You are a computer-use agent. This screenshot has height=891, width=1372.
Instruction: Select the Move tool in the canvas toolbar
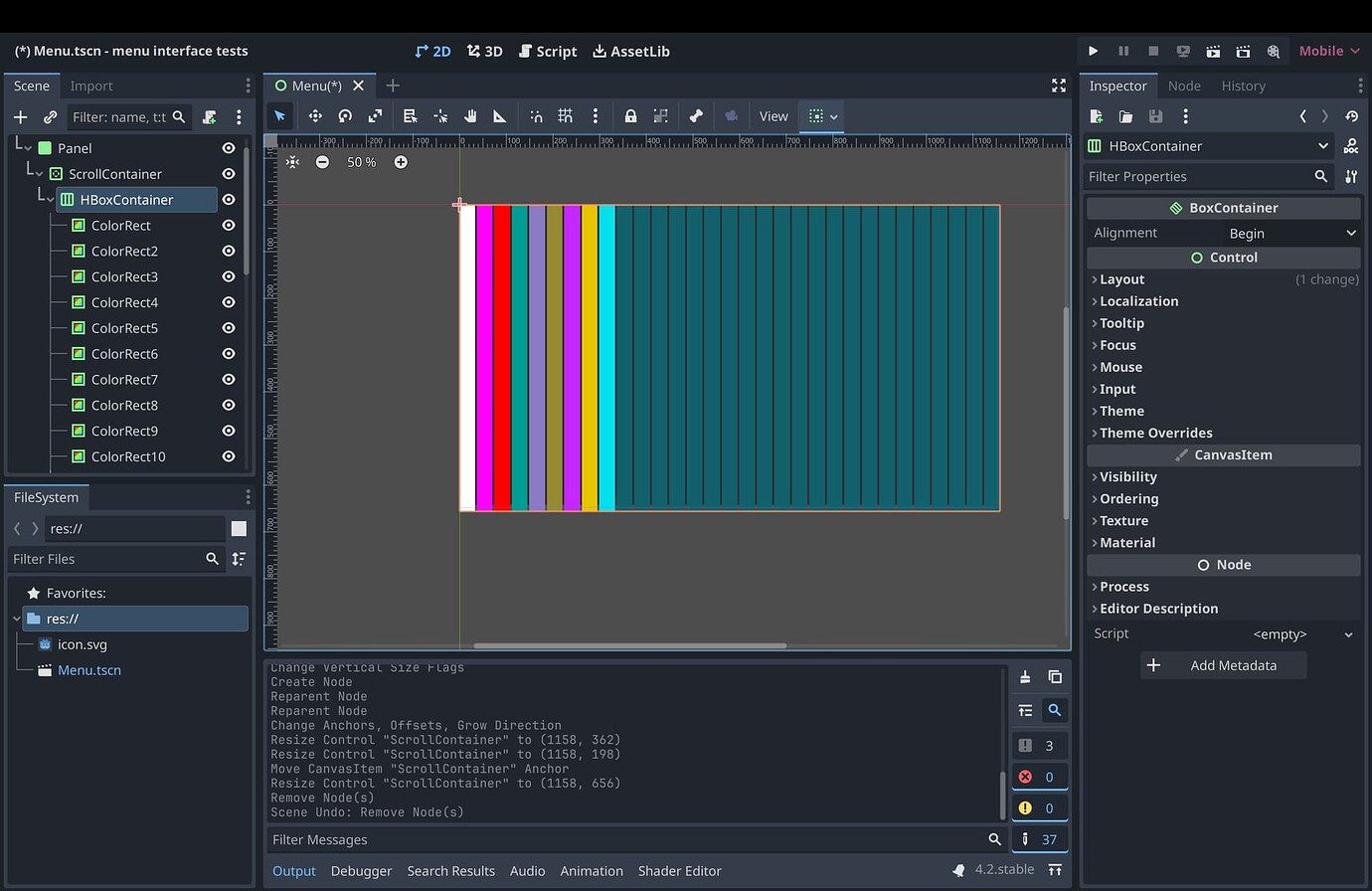pos(314,116)
